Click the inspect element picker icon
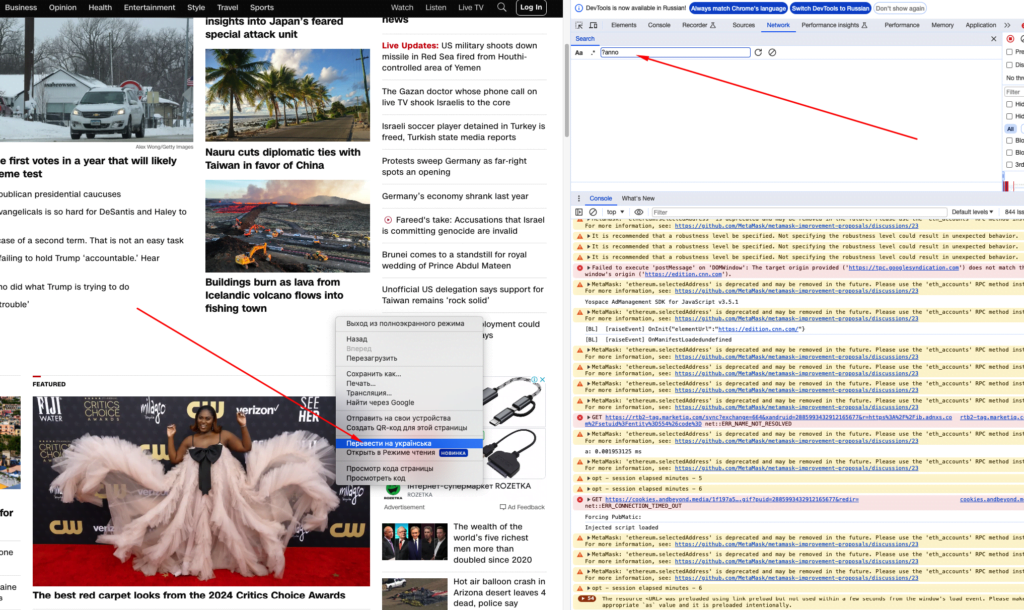 (x=581, y=25)
